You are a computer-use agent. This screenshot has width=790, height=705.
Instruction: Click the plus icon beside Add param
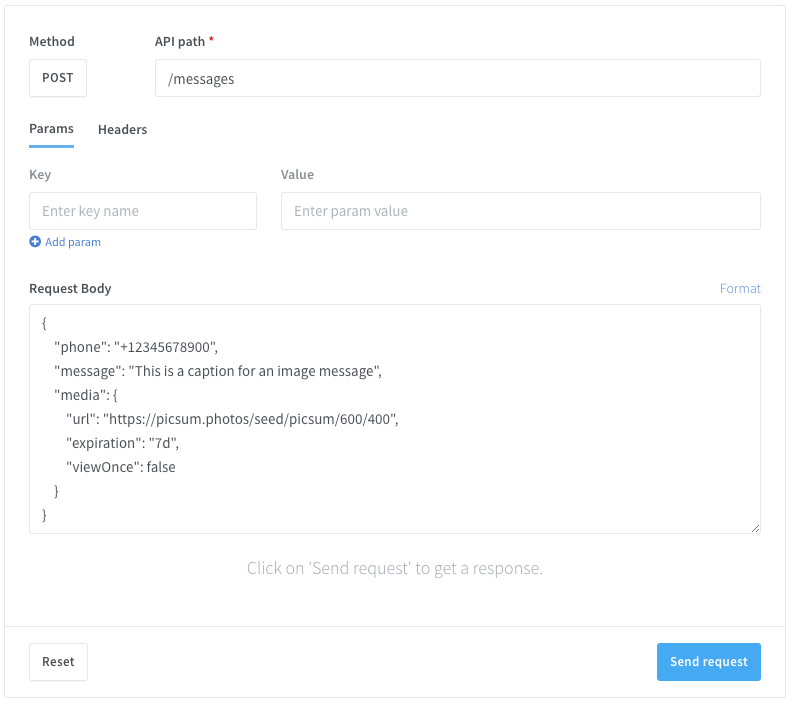[35, 242]
